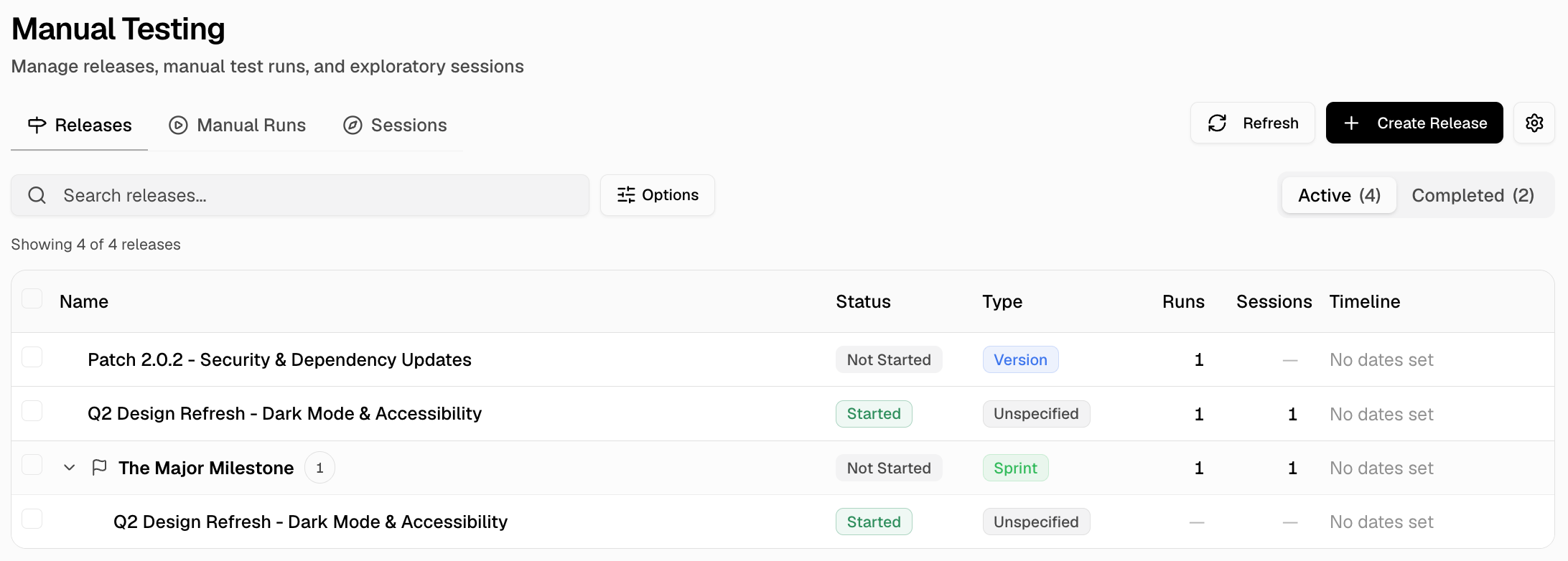The image size is (1568, 561).
Task: Click the Refresh button
Action: (x=1252, y=123)
